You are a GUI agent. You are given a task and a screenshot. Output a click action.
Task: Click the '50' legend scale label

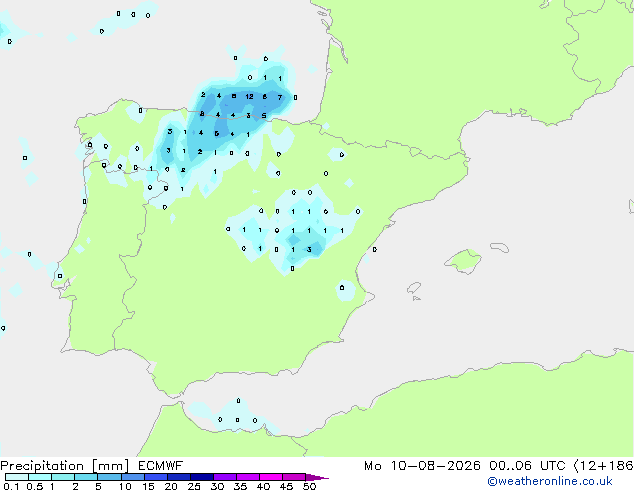click(309, 486)
